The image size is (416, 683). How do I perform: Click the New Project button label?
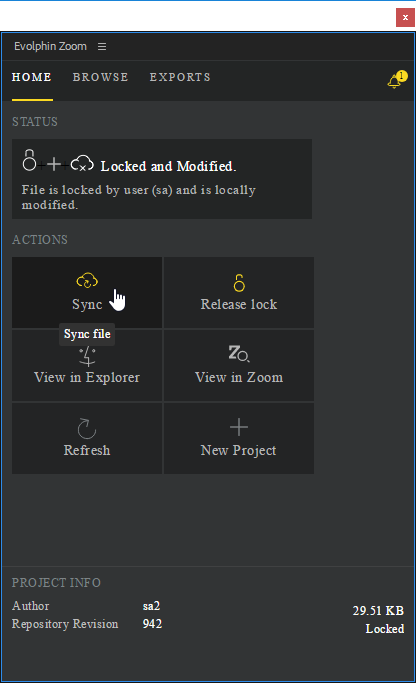238,450
